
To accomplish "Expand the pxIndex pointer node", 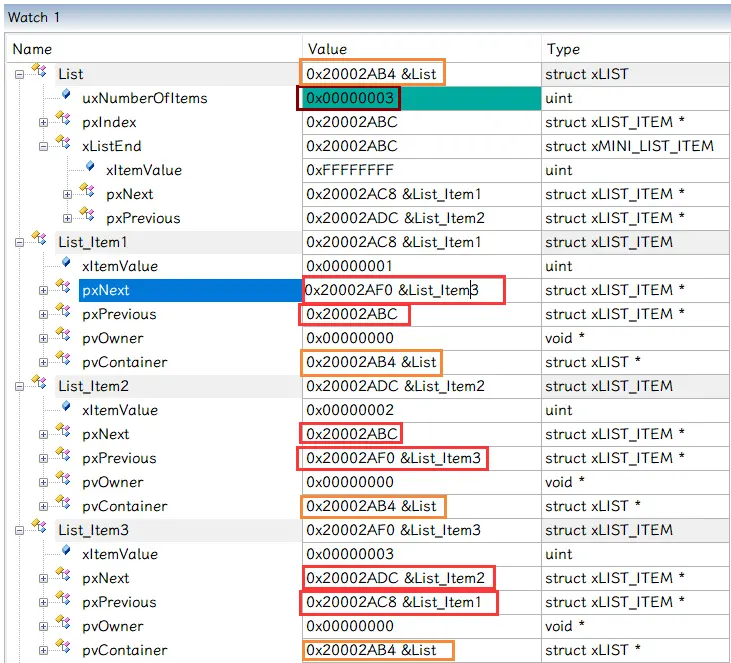I will [x=44, y=122].
